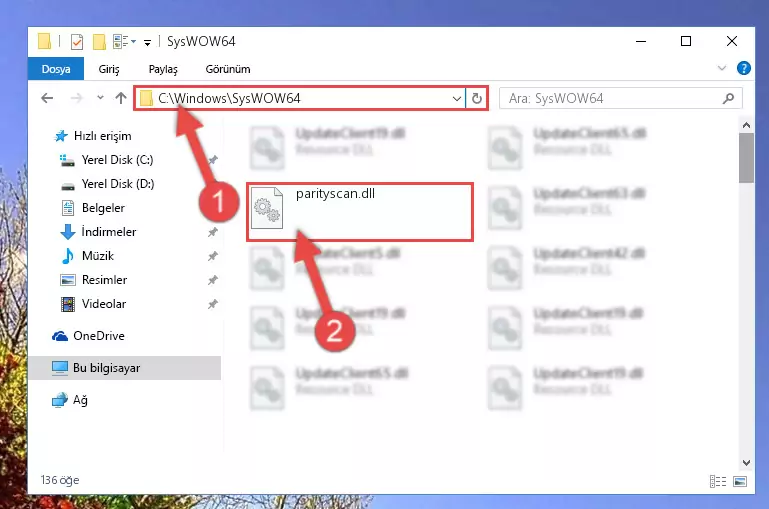The width and height of the screenshot is (769, 509).
Task: Switch to large icons view in status bar
Action: [x=740, y=482]
